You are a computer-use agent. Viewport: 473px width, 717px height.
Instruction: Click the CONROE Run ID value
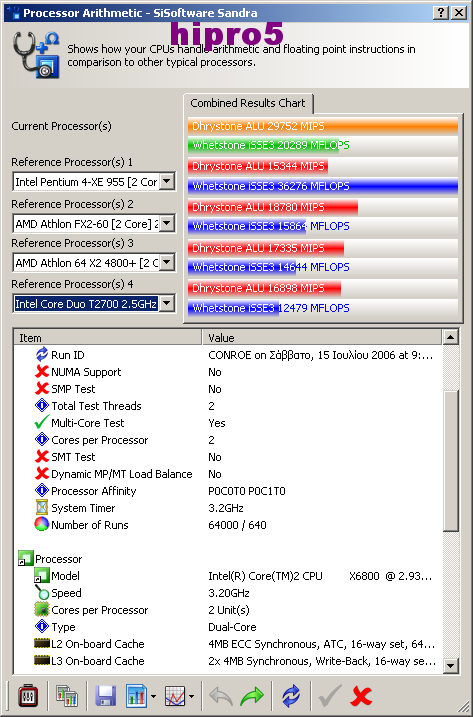320,355
